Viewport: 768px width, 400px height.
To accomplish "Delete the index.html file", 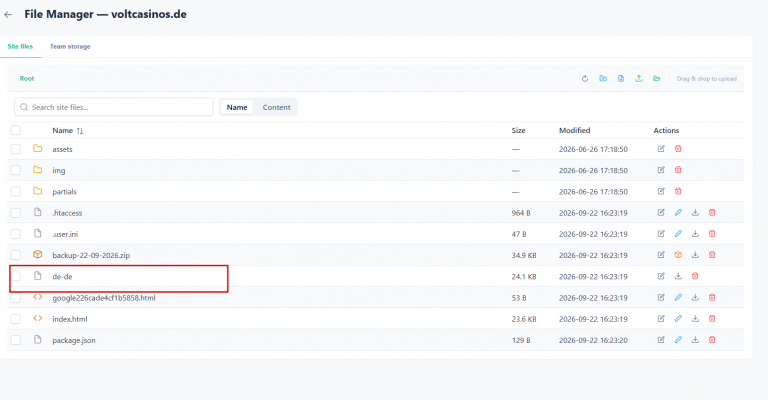I will click(712, 319).
